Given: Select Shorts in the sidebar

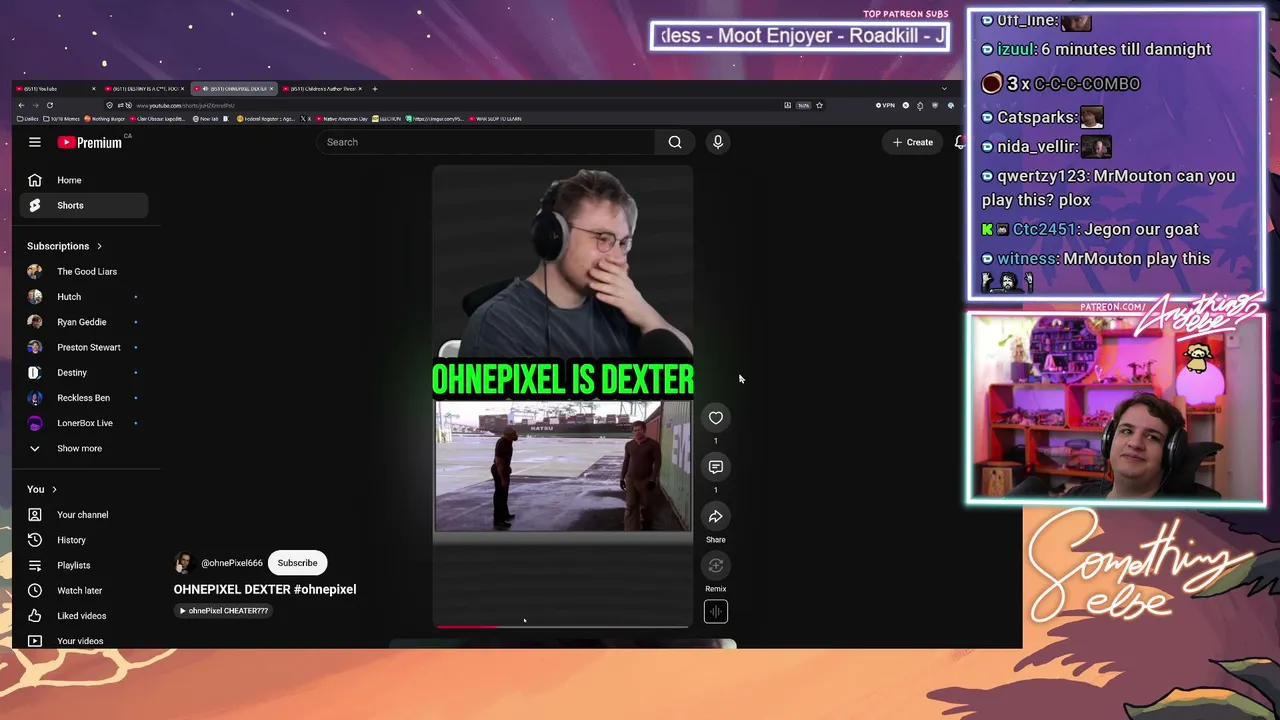Looking at the screenshot, I should click(x=84, y=205).
